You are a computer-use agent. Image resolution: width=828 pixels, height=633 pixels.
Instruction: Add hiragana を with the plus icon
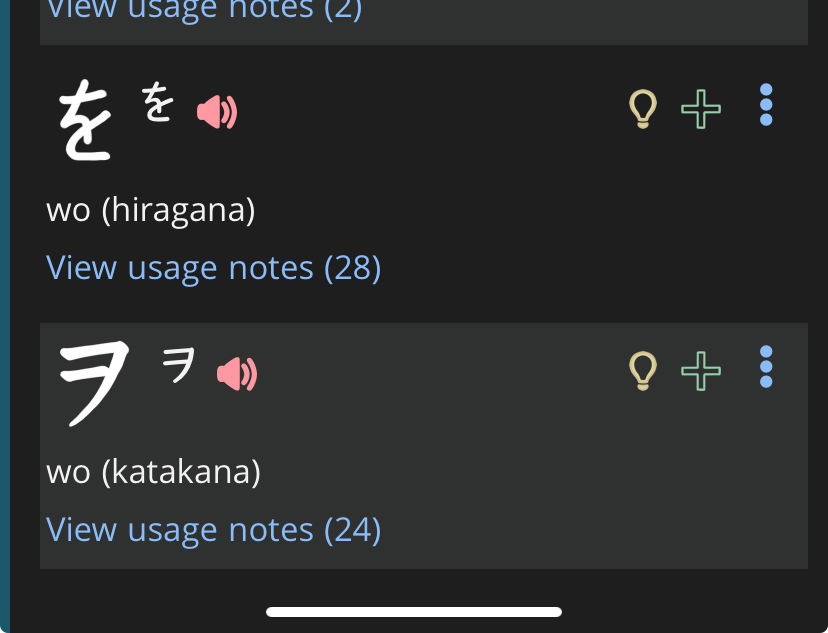tap(701, 109)
